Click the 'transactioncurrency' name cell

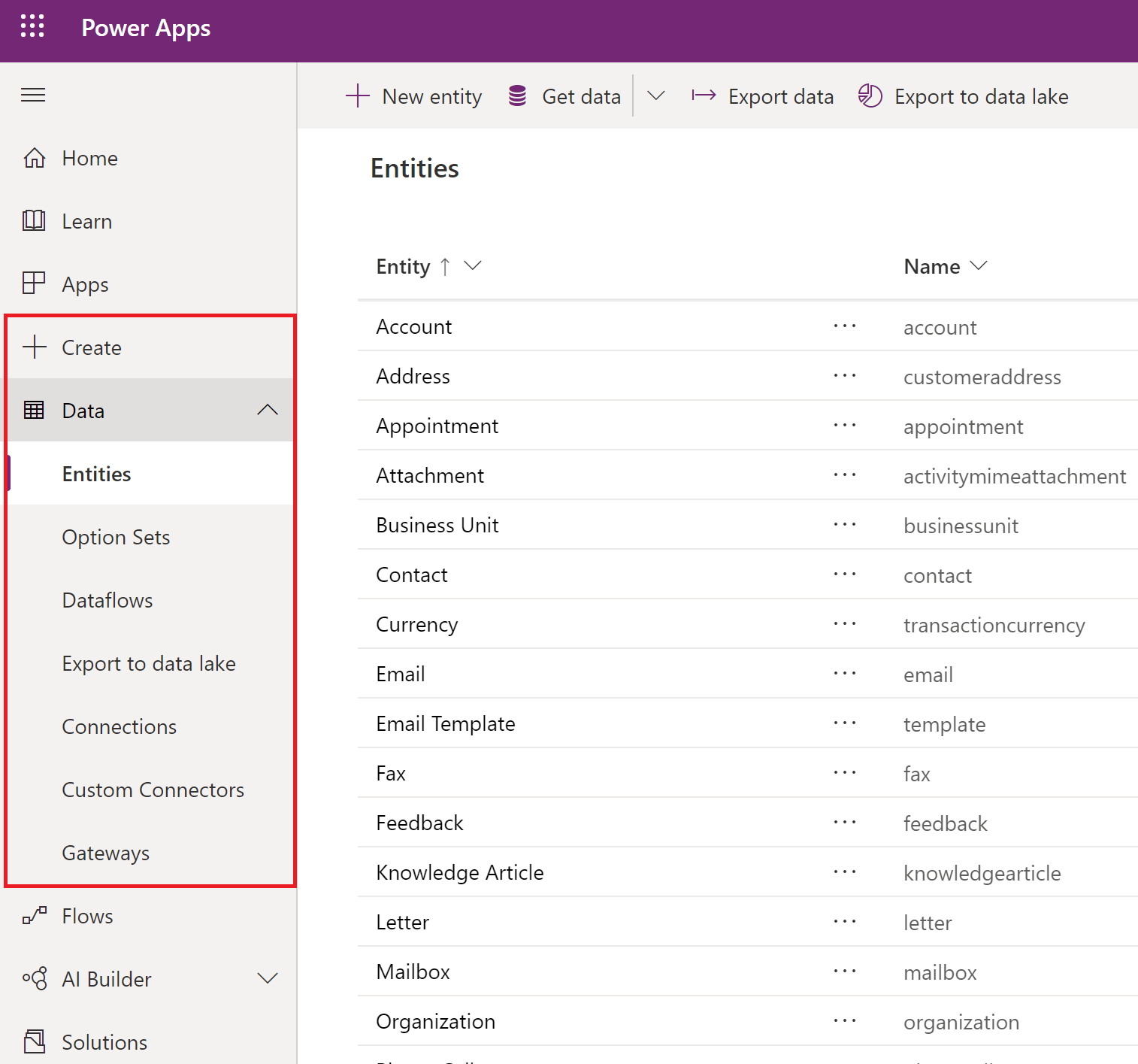[994, 626]
